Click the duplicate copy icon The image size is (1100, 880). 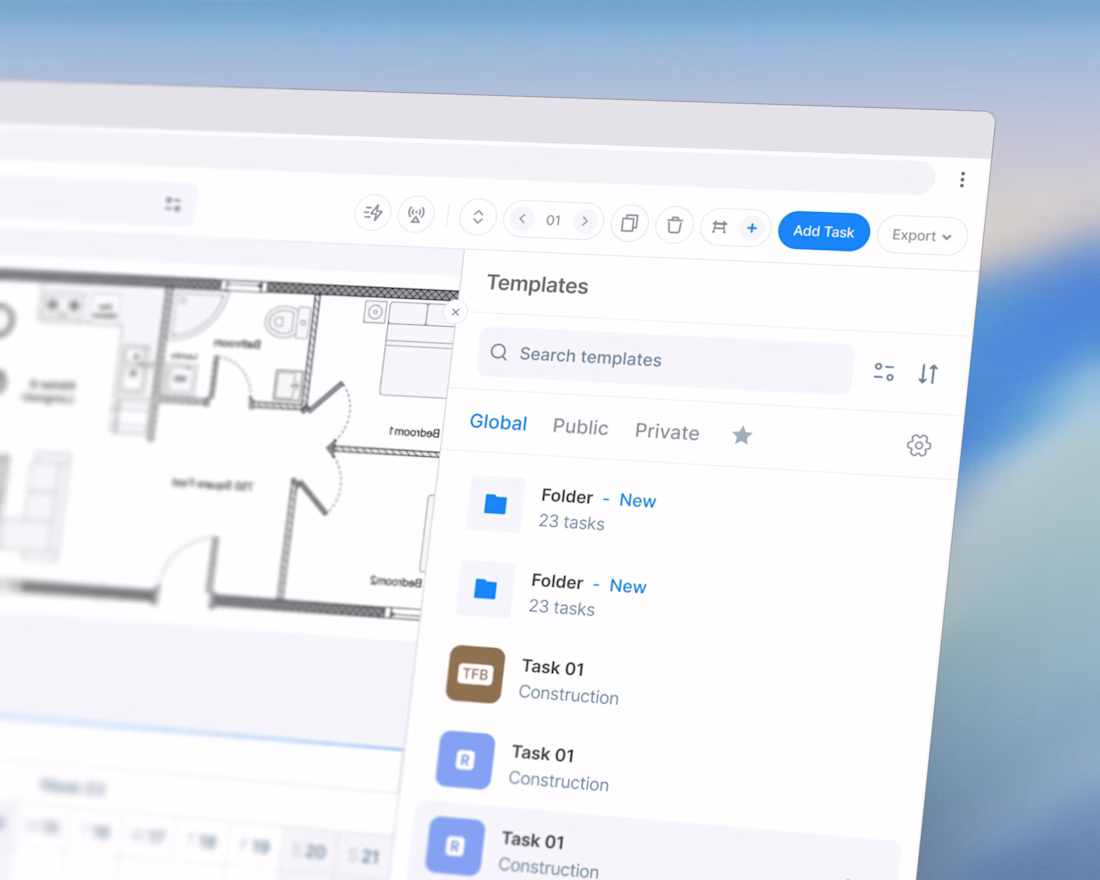629,224
